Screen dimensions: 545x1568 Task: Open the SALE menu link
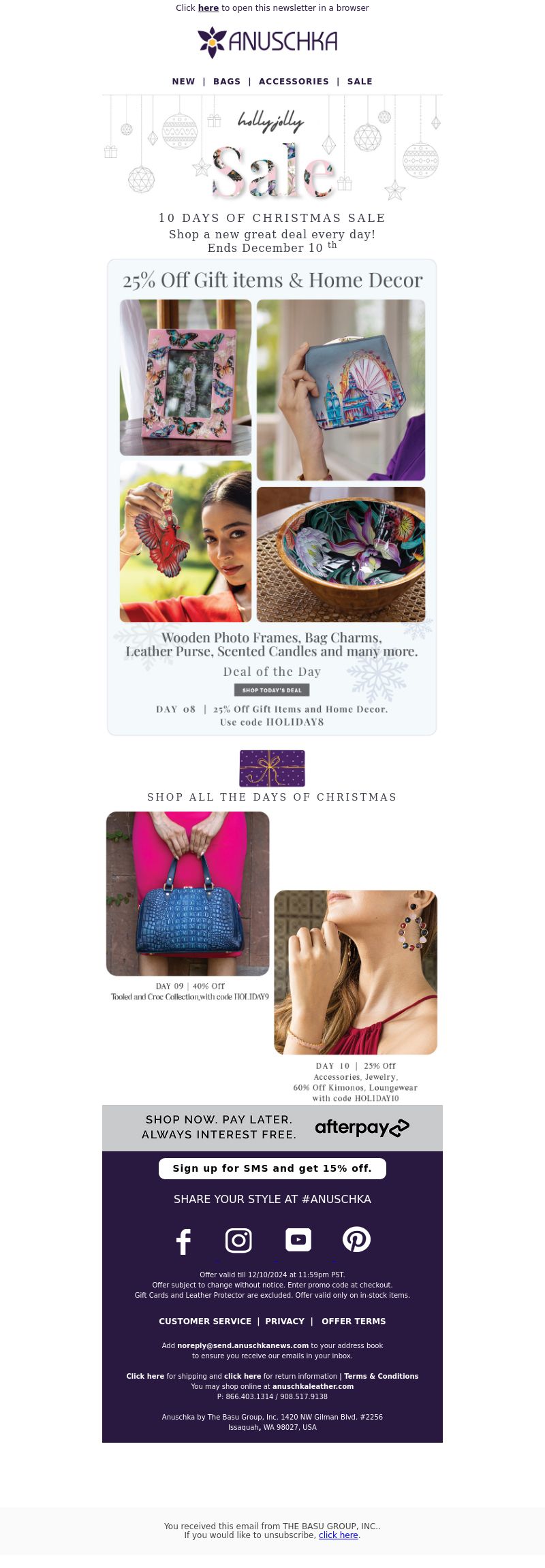[x=360, y=81]
